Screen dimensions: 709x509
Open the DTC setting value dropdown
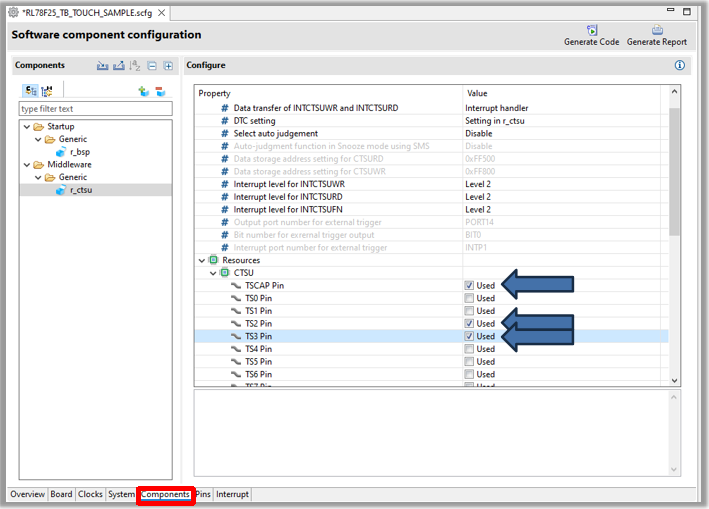click(x=561, y=121)
